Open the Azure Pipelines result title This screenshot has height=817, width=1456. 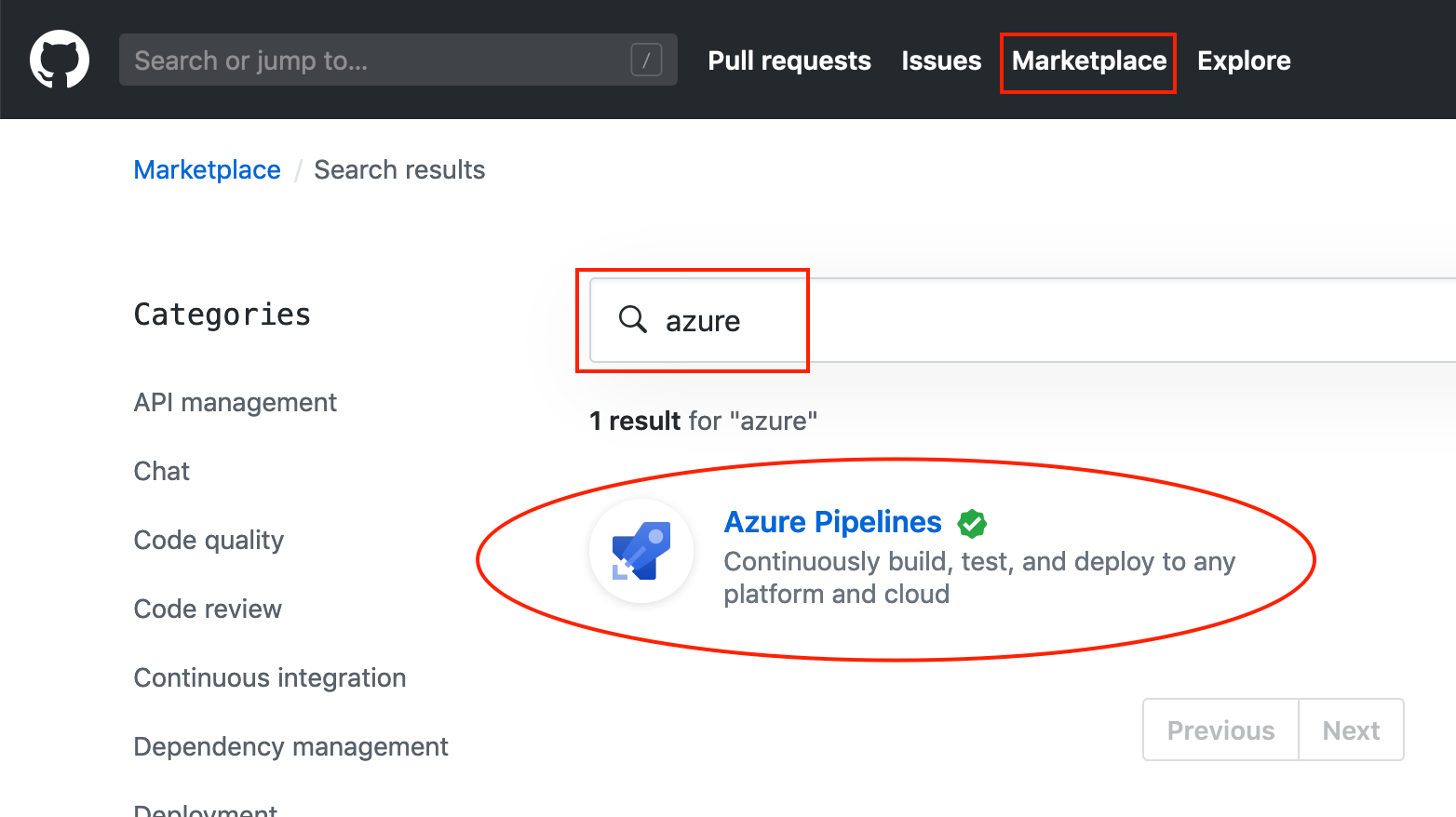point(832,522)
